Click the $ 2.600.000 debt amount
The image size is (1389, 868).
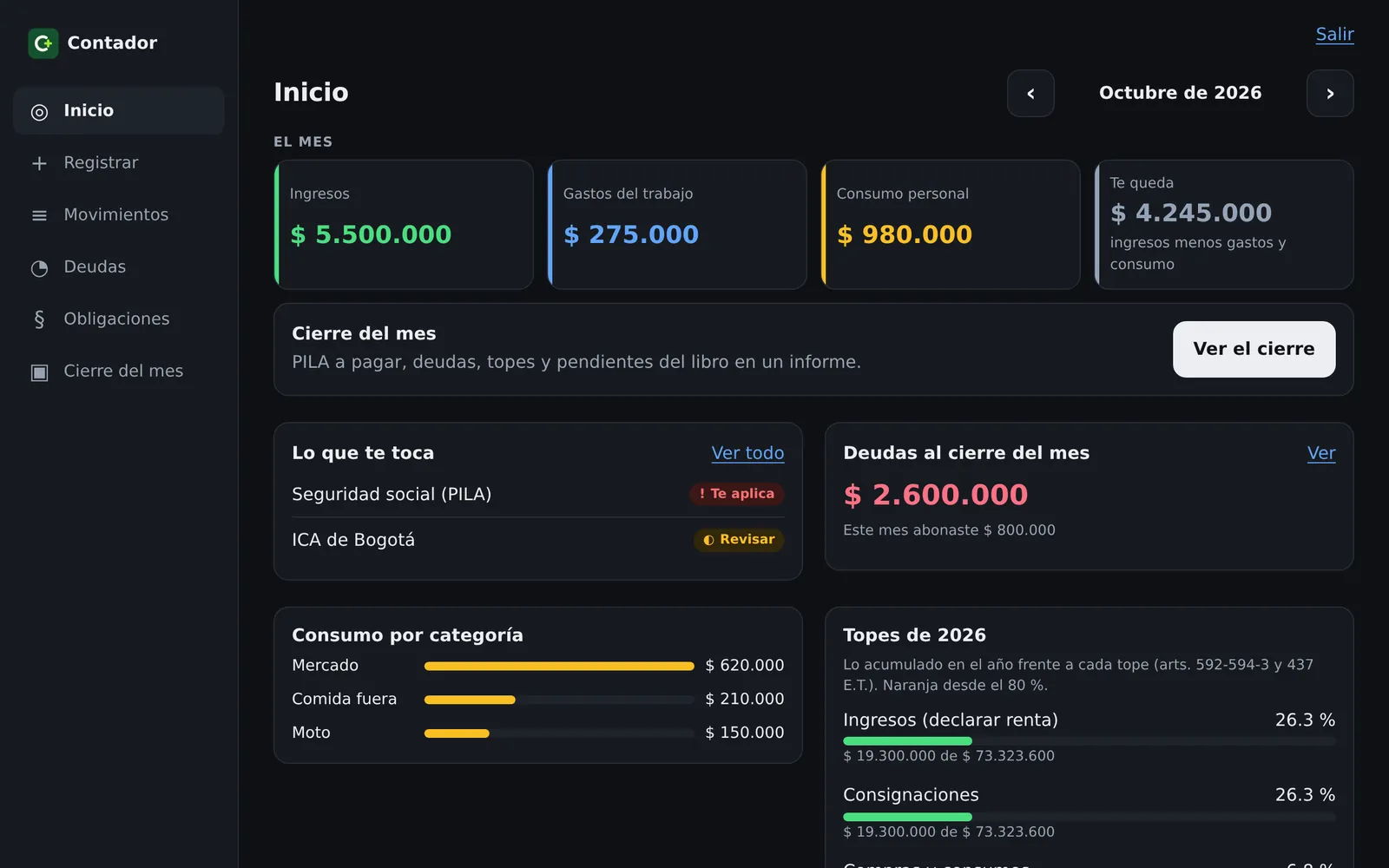pos(936,495)
